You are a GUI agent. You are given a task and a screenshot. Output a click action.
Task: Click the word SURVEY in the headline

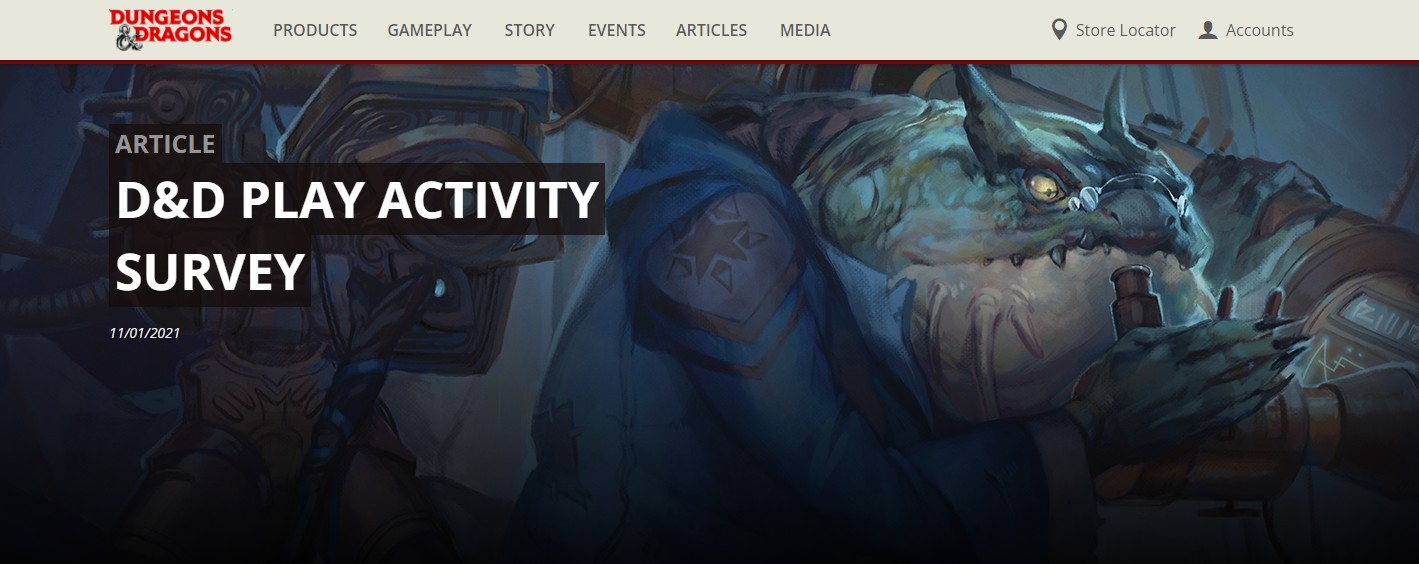(210, 271)
